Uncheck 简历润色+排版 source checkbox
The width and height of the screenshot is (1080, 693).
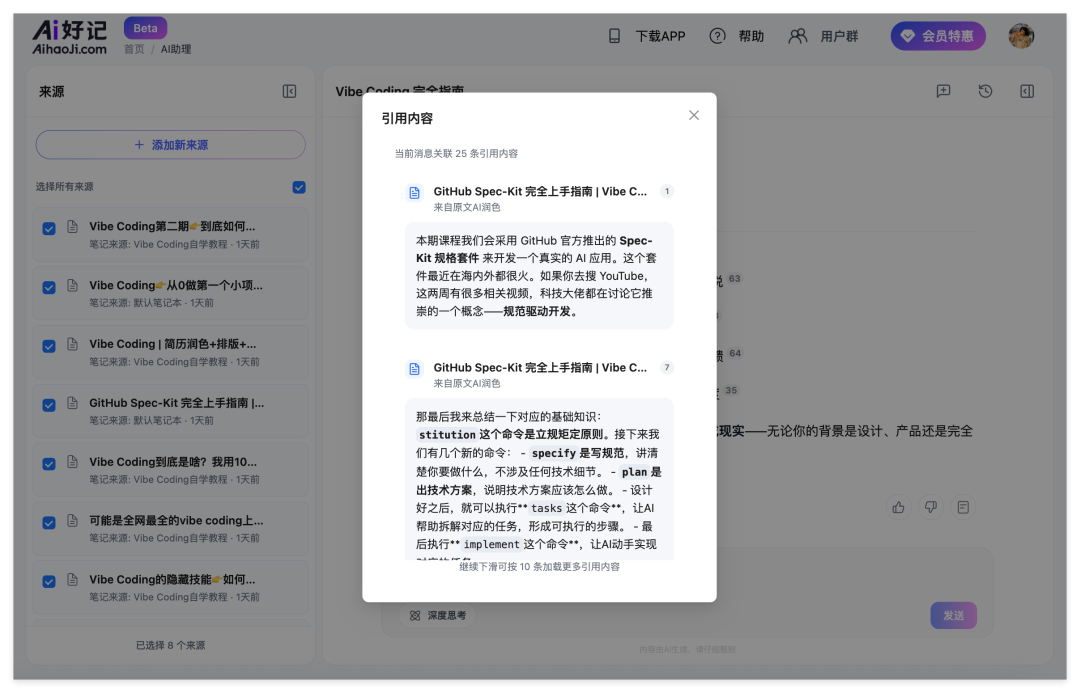click(x=49, y=346)
